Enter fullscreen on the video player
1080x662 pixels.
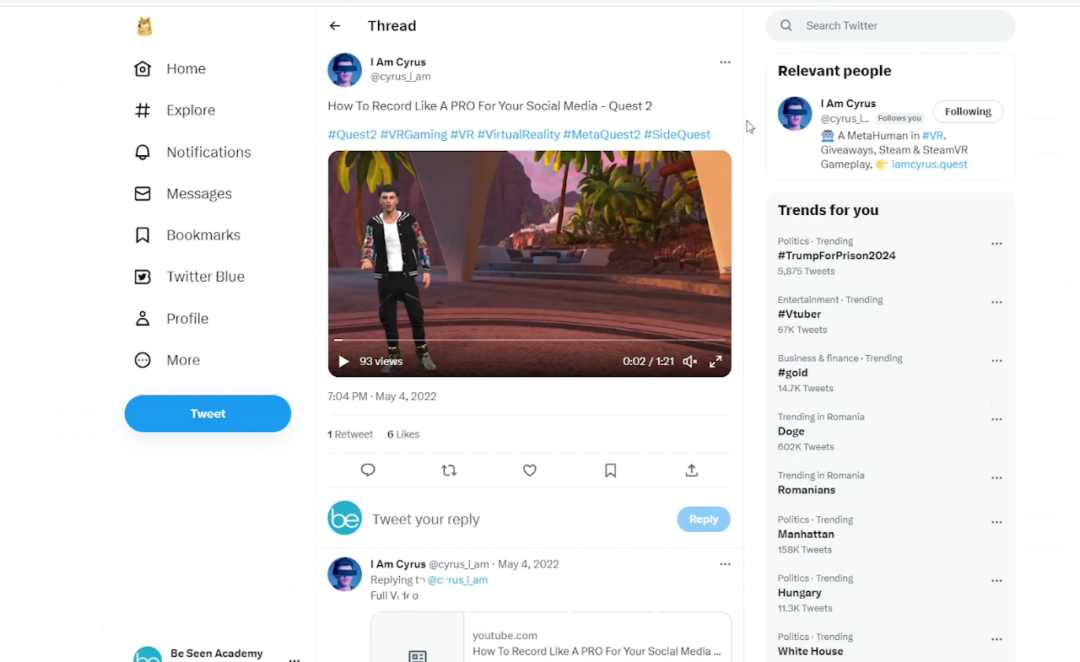(x=716, y=362)
